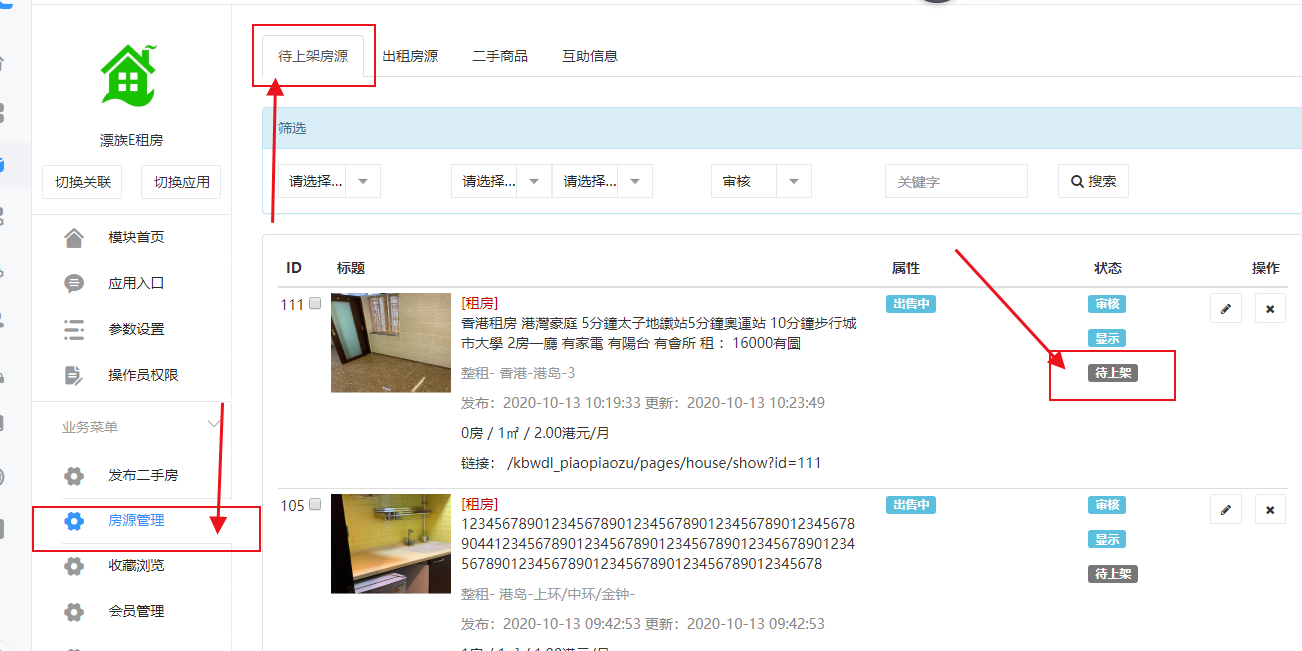Screen dimensions: 1302x651
Task: Click the home icon beside 模块首页
Action: [74, 238]
